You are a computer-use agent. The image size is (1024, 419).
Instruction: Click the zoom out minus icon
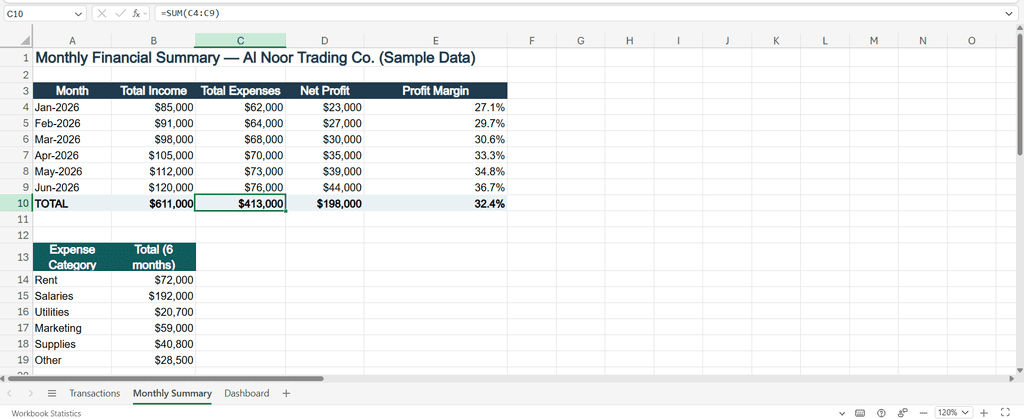923,412
